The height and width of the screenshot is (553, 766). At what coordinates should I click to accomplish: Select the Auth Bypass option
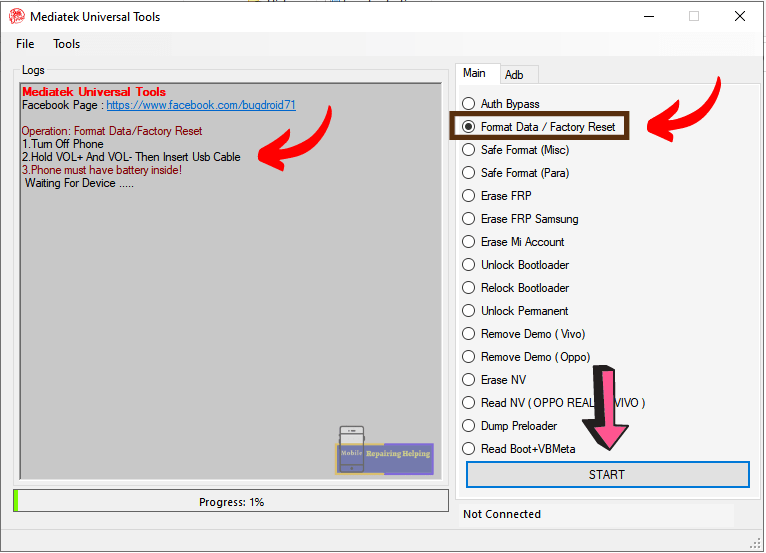pyautogui.click(x=501, y=104)
